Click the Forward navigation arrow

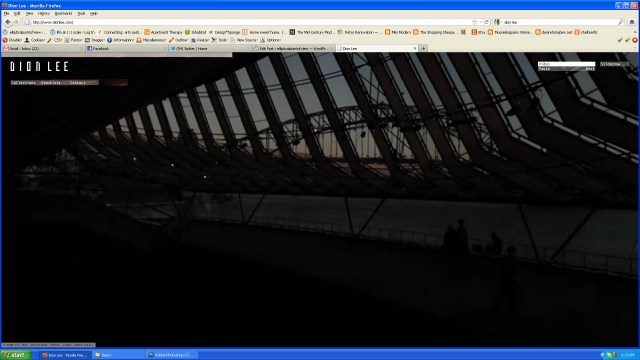(16, 22)
